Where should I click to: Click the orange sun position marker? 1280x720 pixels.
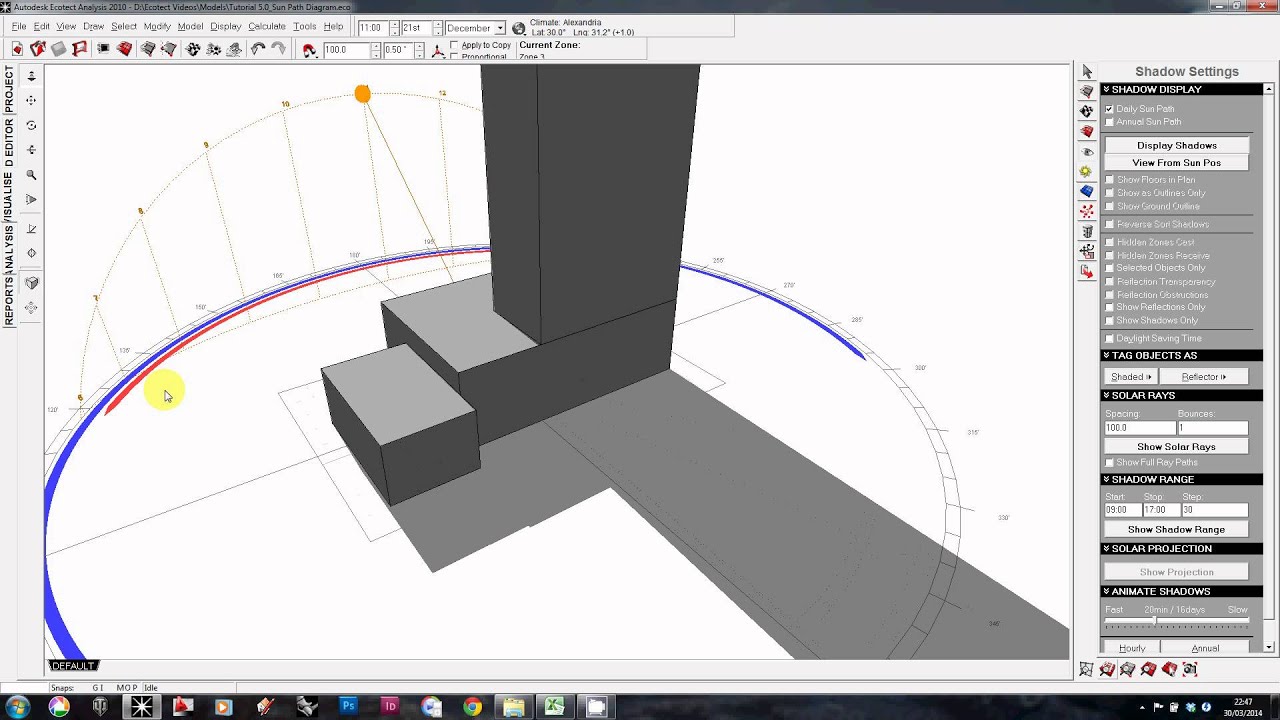click(x=362, y=94)
